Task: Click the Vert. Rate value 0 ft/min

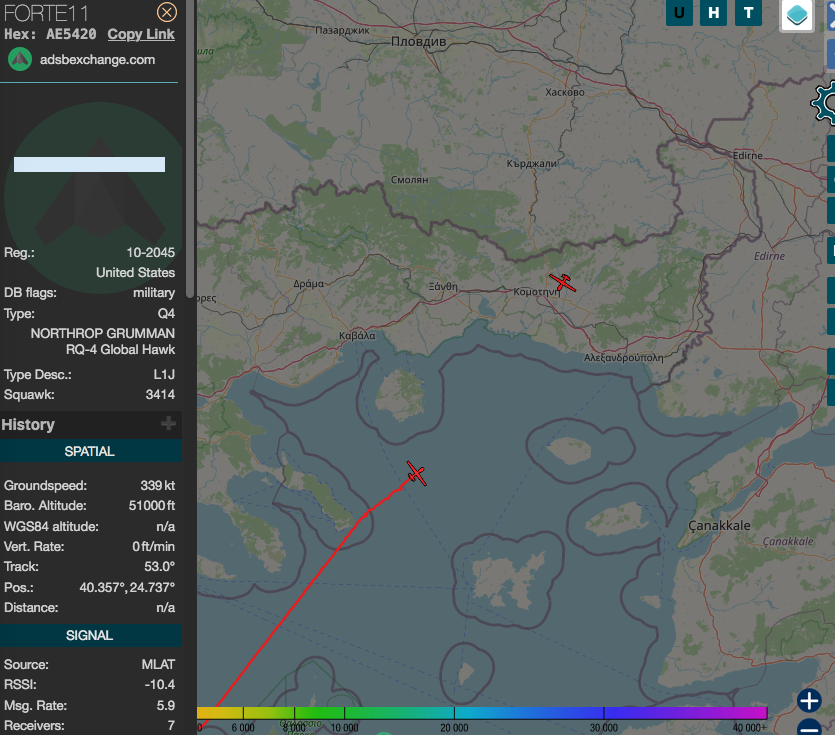Action: click(x=153, y=546)
